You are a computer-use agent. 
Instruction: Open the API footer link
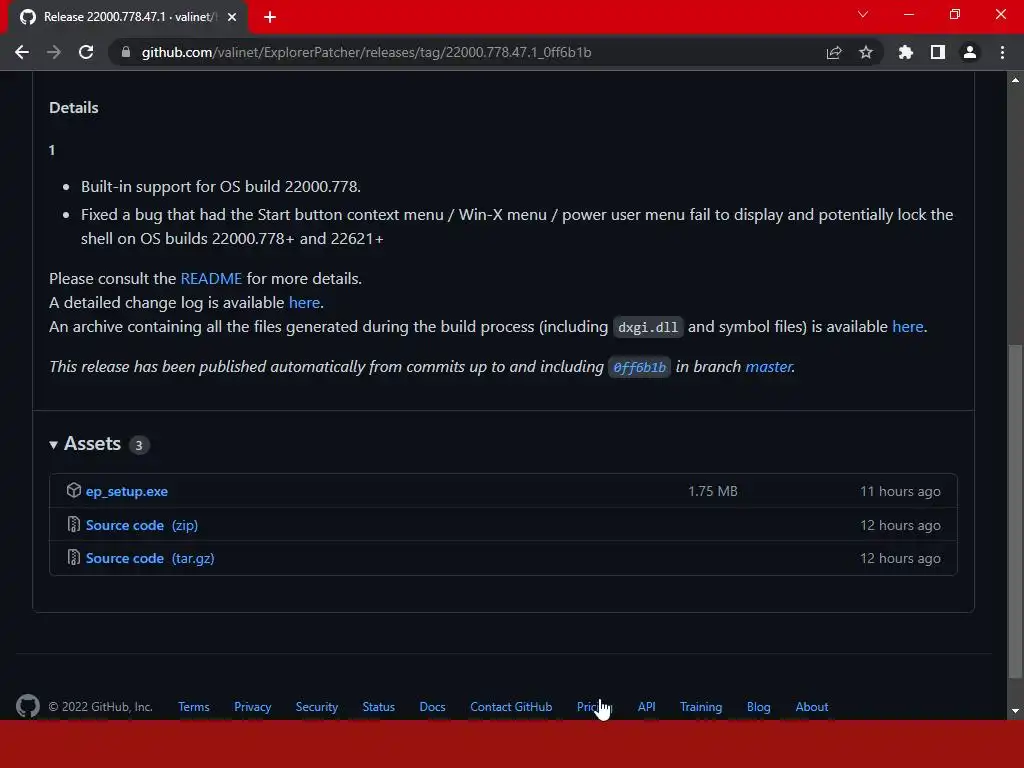647,707
